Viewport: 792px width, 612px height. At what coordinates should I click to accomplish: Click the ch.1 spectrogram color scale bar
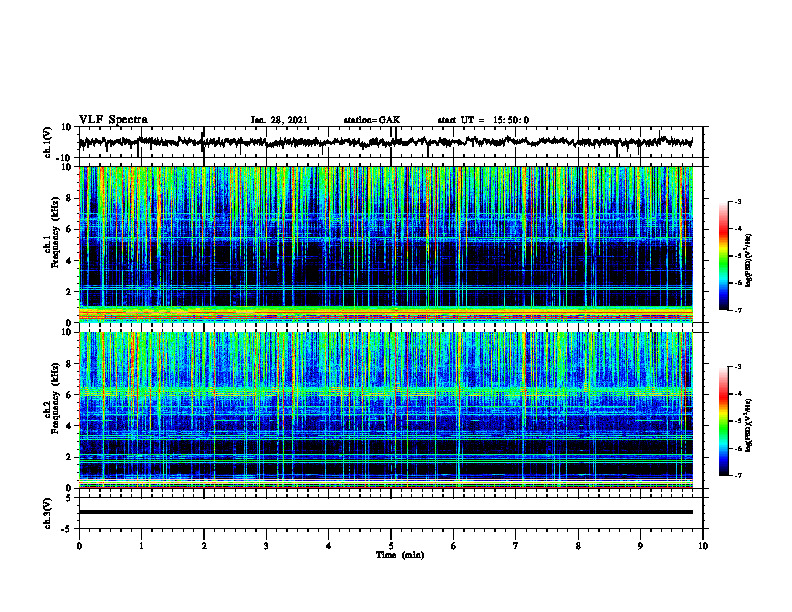click(x=723, y=256)
